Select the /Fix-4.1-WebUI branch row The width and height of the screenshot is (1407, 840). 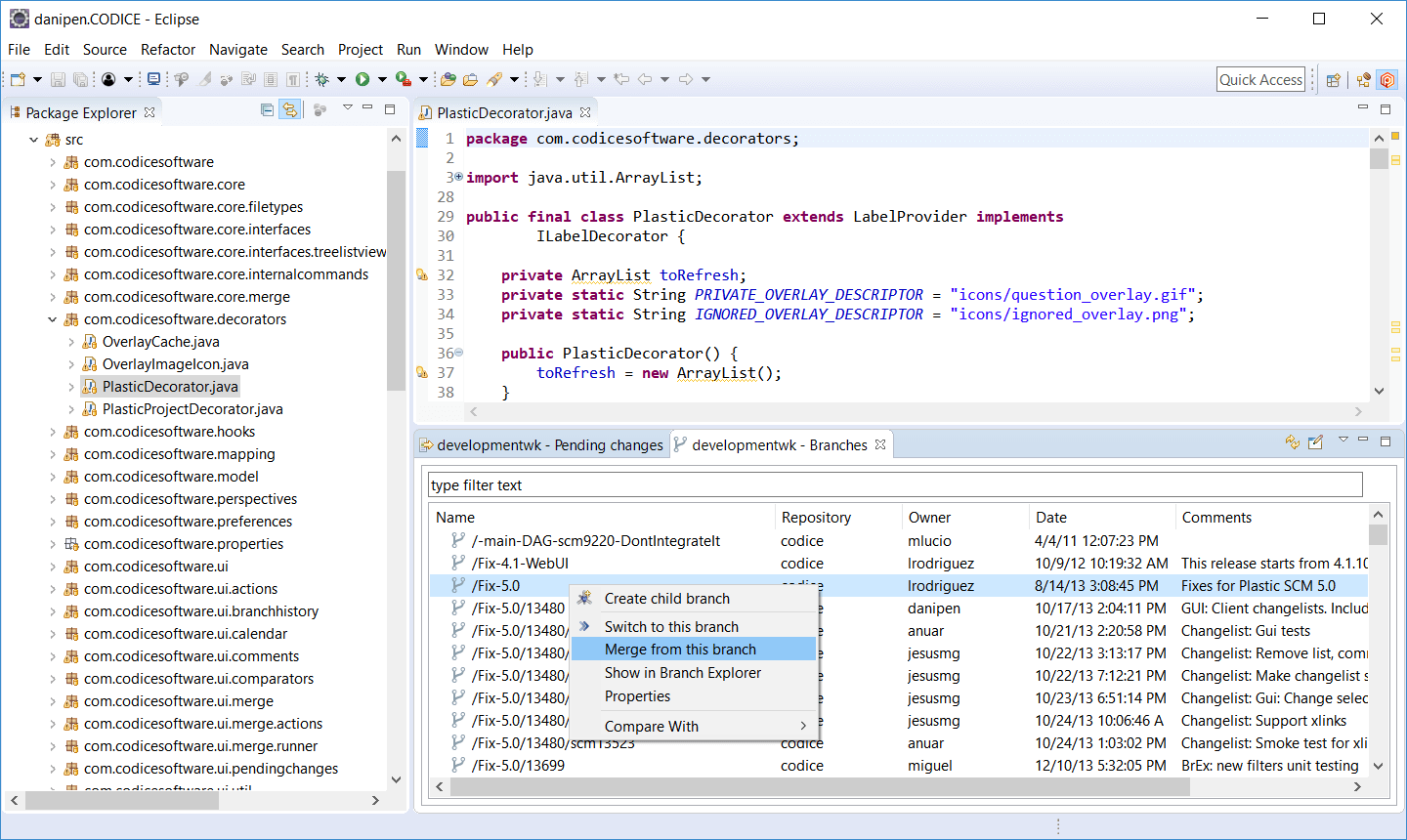(899, 564)
